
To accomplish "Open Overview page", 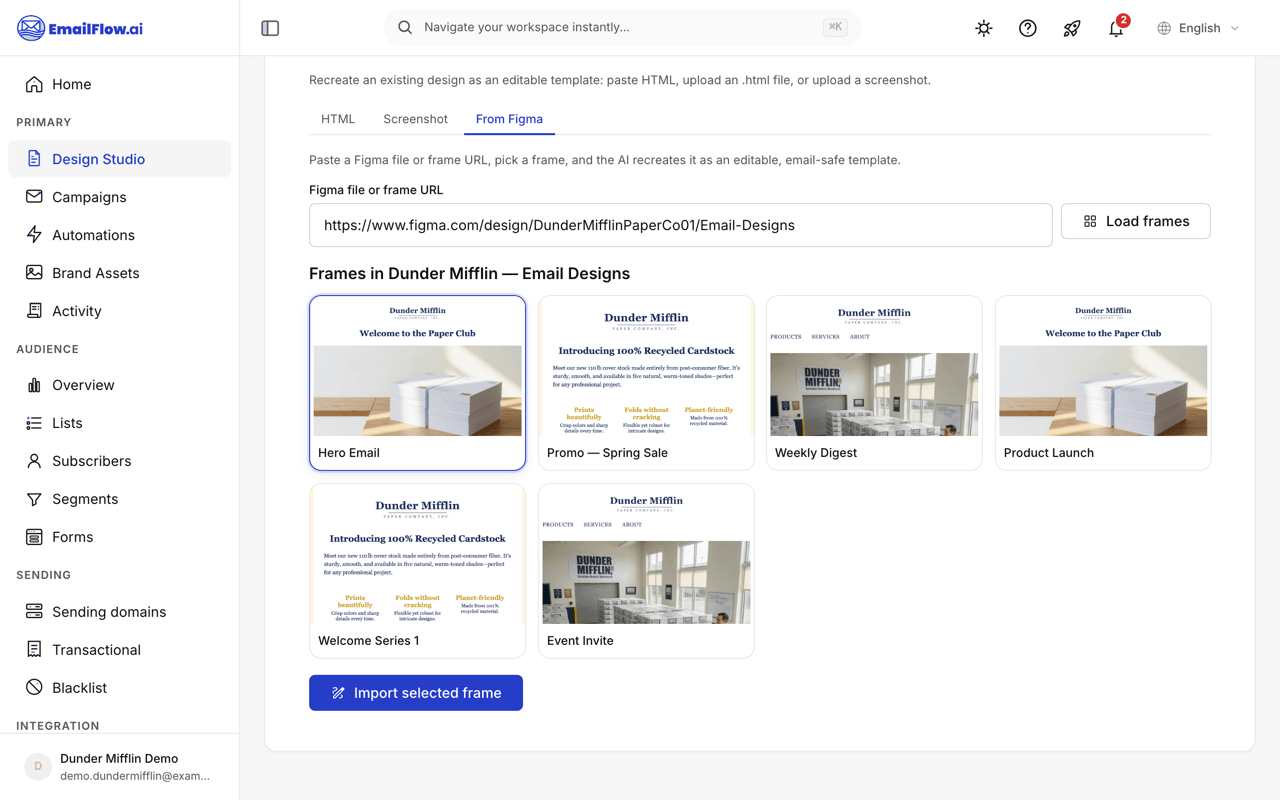I will pyautogui.click(x=120, y=385).
